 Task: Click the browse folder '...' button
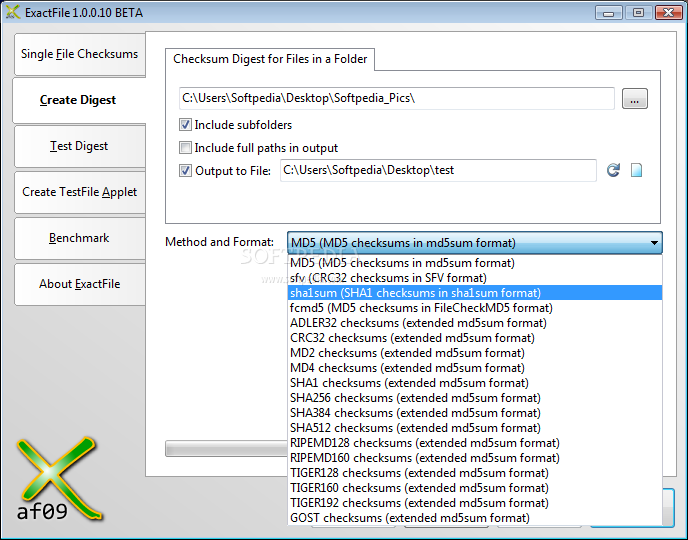point(634,99)
